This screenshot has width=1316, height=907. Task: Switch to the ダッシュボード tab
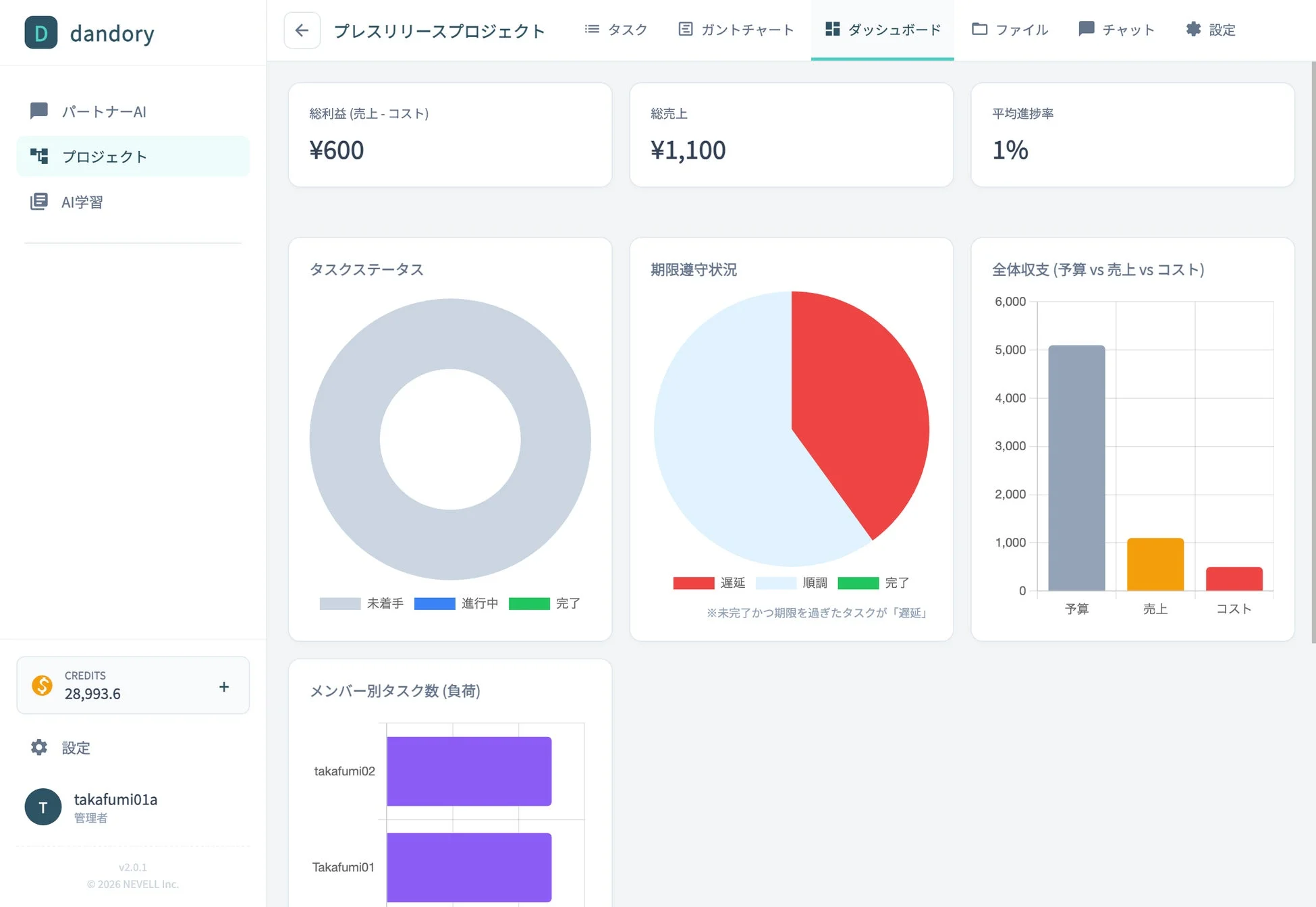pyautogui.click(x=882, y=29)
